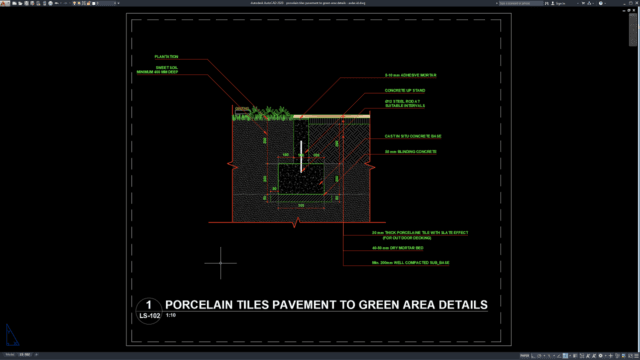Open the Sign In dropdown arrow

point(578,3)
